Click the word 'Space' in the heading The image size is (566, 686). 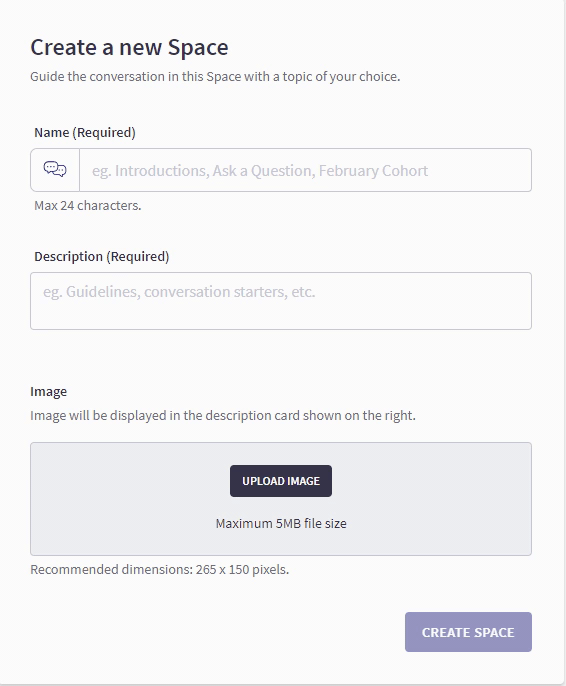(198, 47)
